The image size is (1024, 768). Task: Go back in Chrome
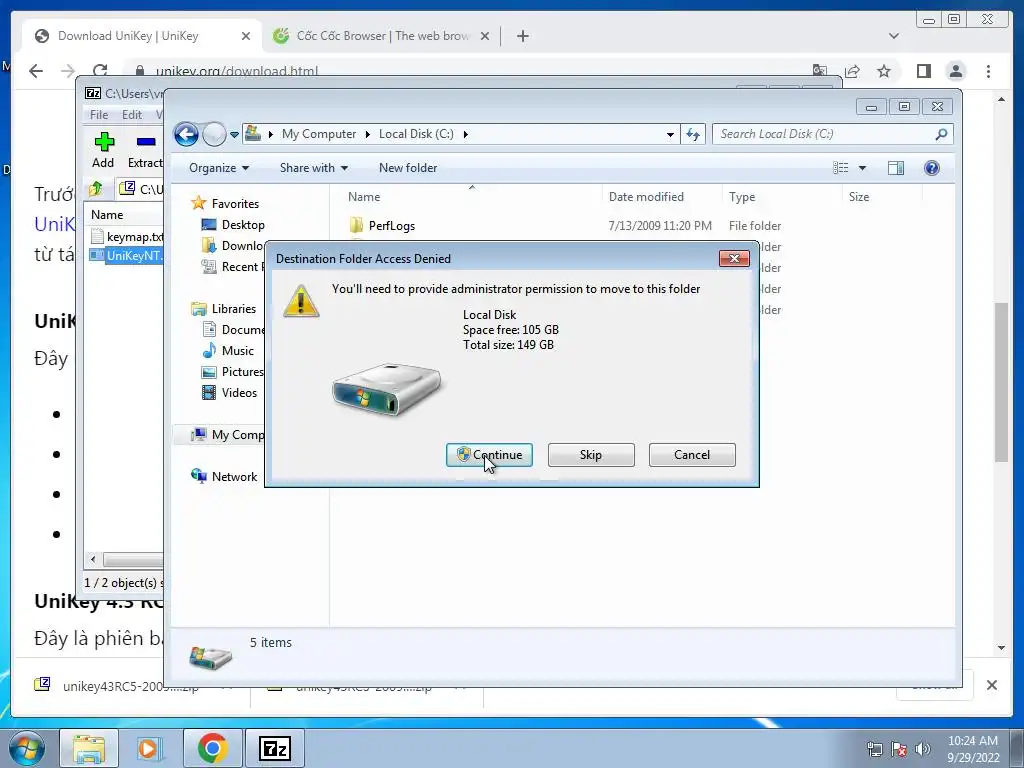[36, 71]
